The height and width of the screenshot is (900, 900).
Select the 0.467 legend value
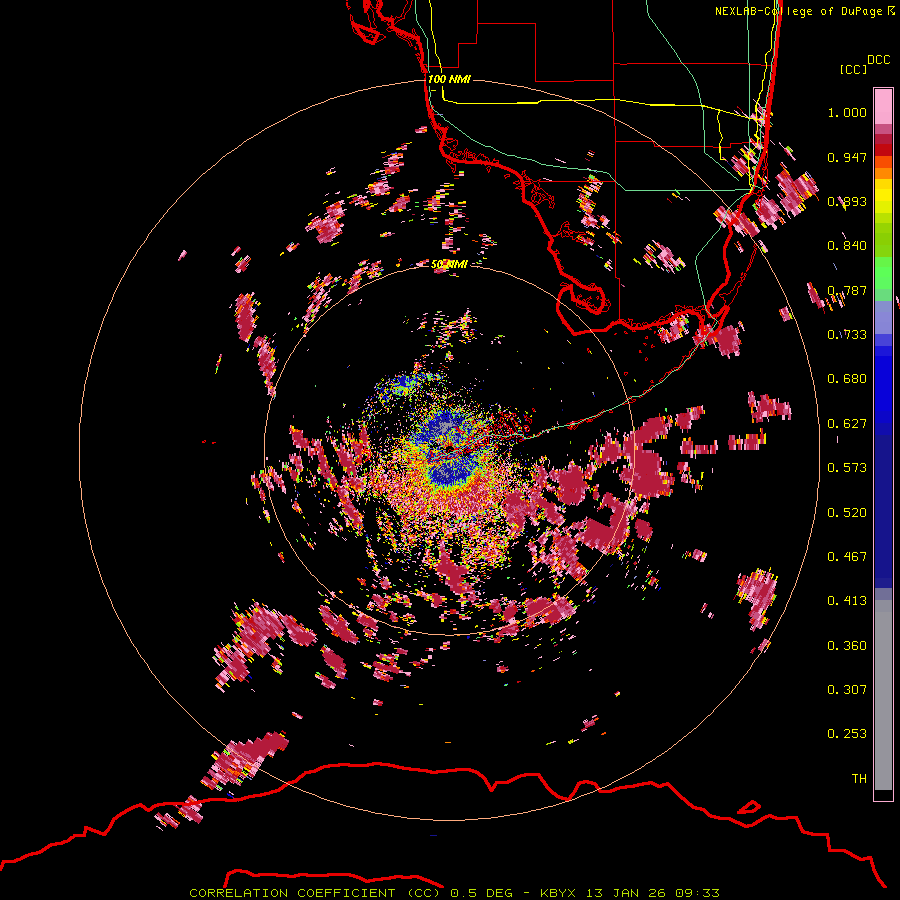click(x=847, y=557)
